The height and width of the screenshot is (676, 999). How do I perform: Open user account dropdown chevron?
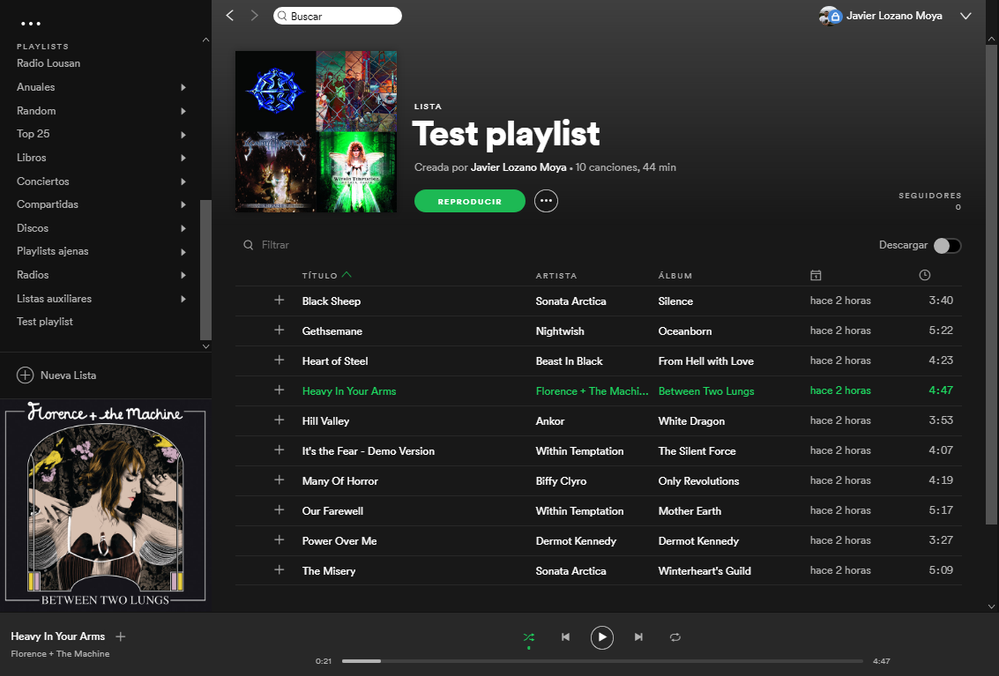pos(965,16)
